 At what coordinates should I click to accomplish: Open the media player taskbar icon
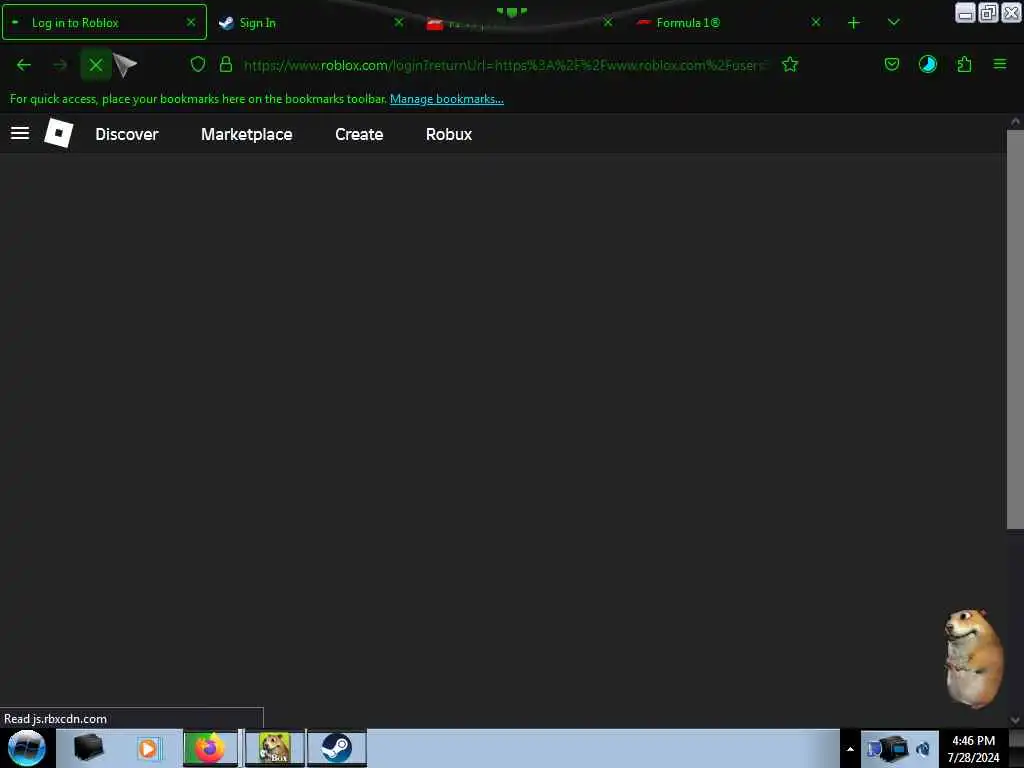tap(148, 748)
